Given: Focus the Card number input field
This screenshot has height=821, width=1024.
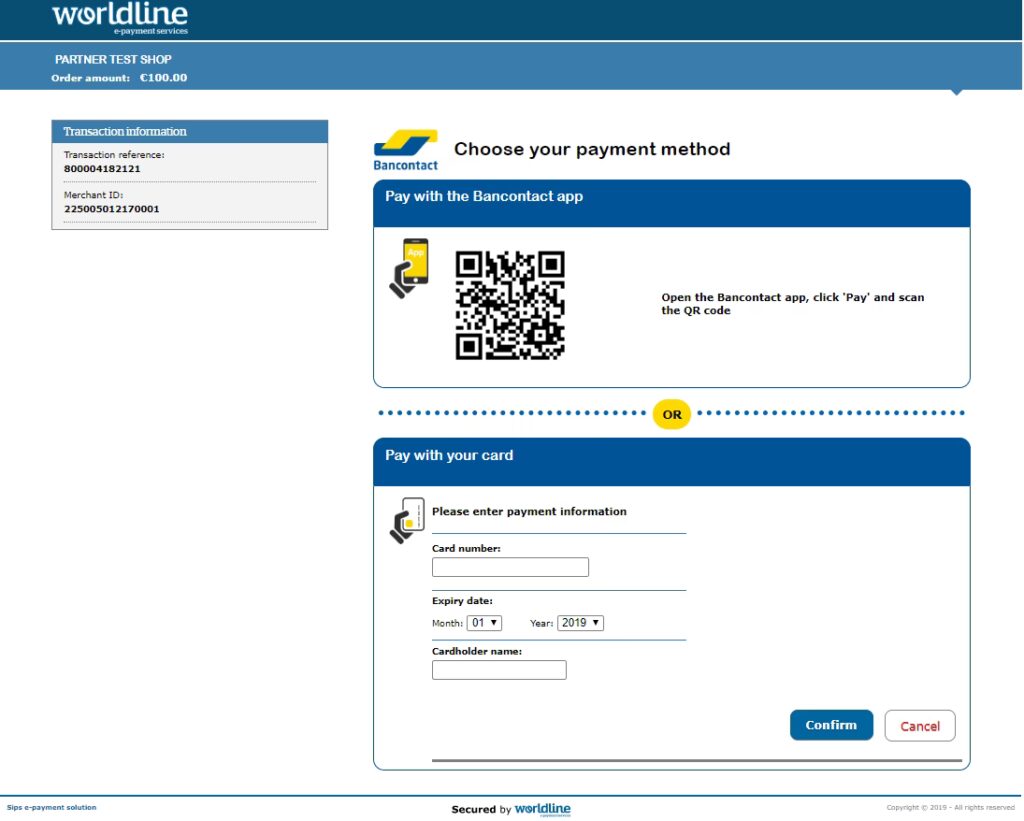Looking at the screenshot, I should [x=510, y=568].
